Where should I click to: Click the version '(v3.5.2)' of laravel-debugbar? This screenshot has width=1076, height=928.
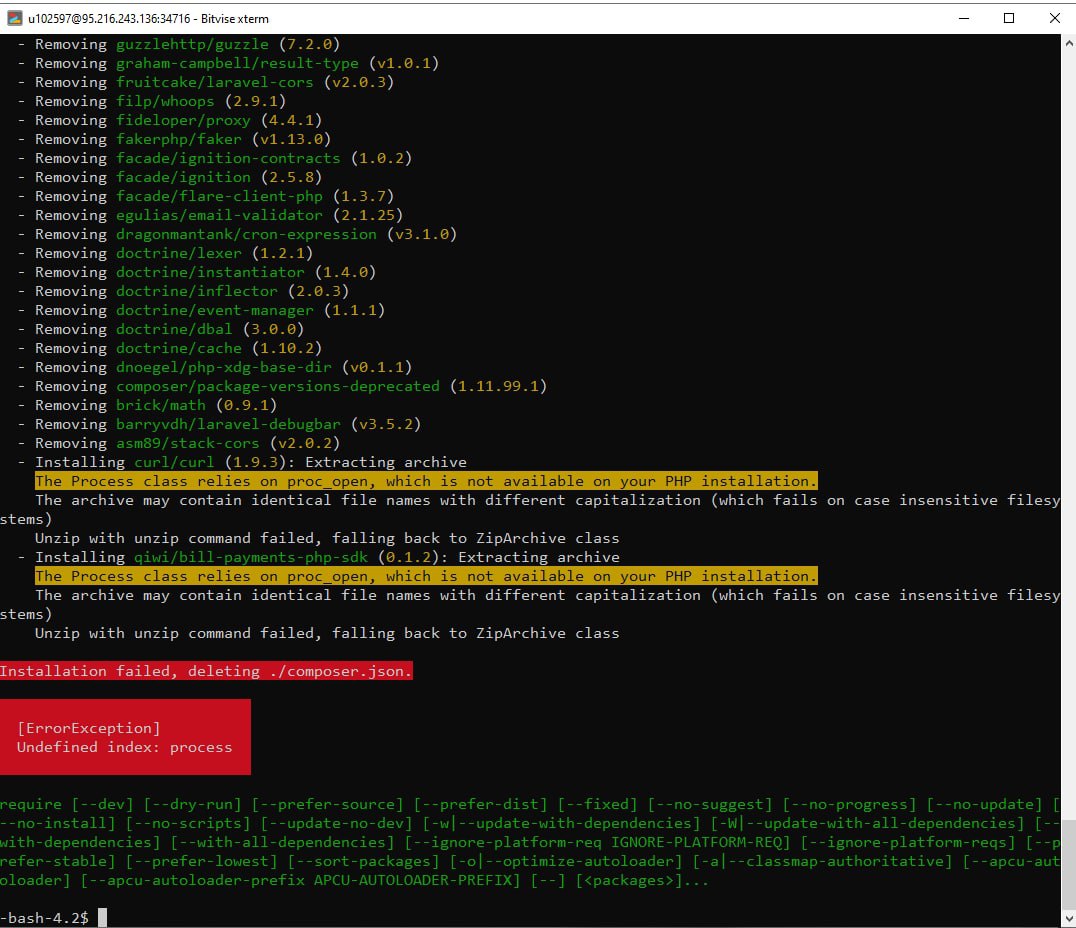tap(386, 424)
